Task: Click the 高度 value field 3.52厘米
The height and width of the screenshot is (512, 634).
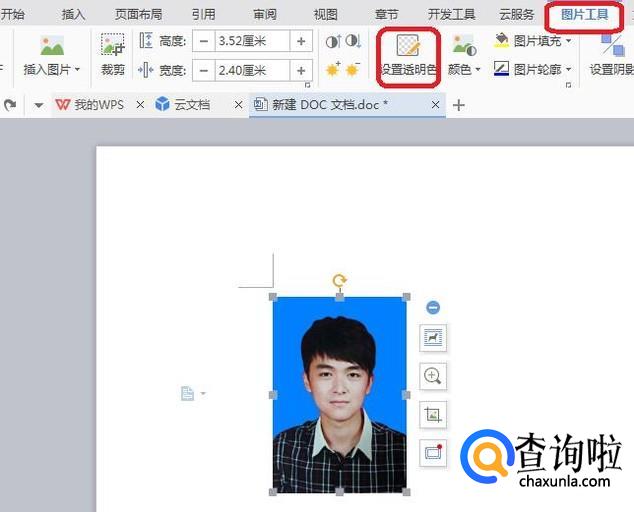Action: click(x=252, y=41)
